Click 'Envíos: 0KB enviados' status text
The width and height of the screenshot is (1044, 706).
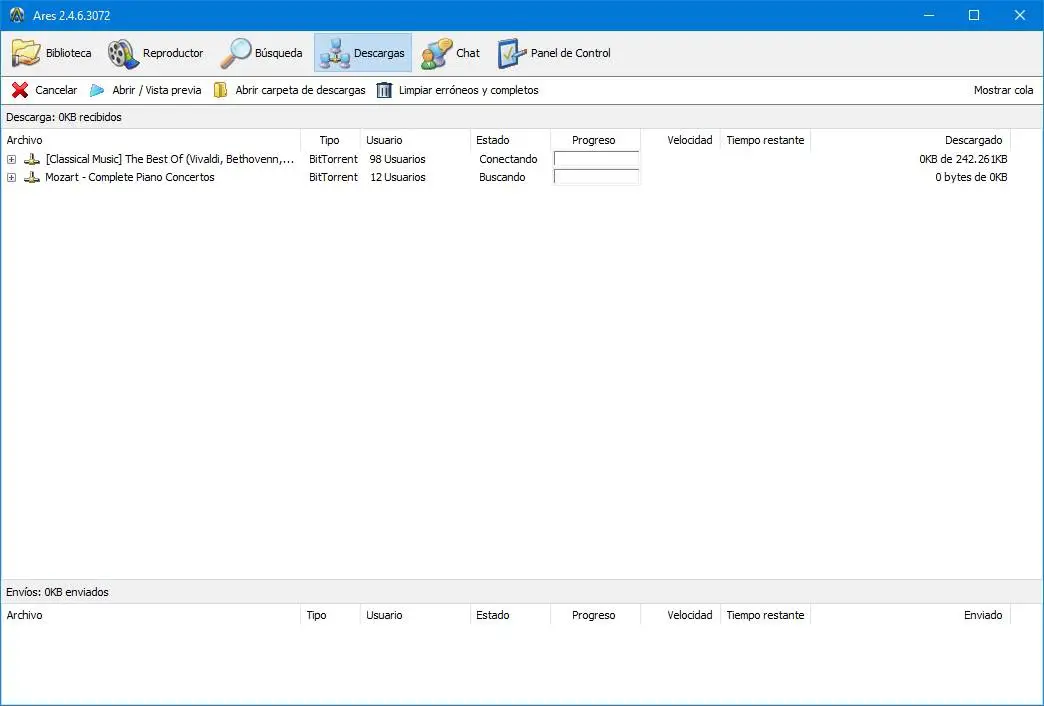(x=57, y=592)
